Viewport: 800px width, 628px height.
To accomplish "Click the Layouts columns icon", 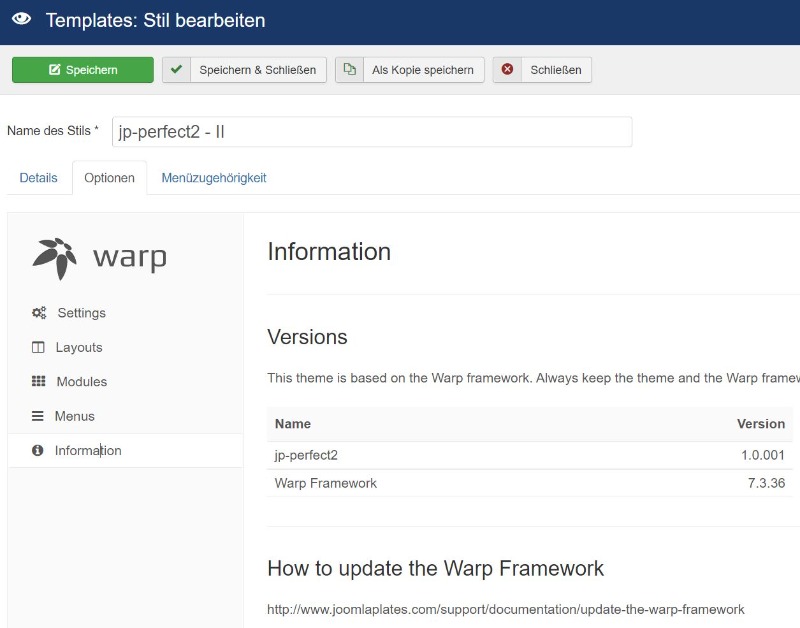I will click(x=38, y=347).
